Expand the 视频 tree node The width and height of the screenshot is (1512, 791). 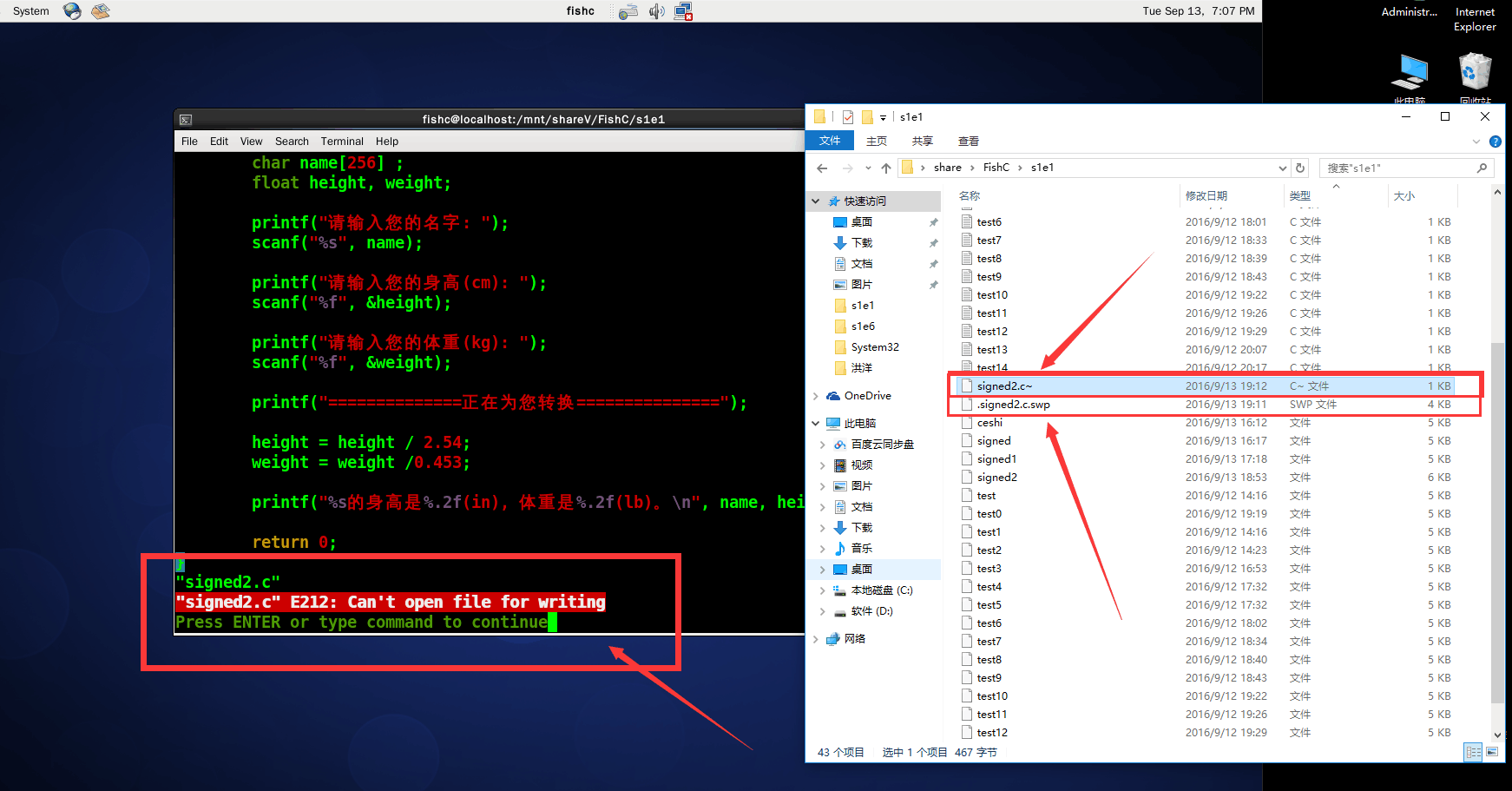[x=823, y=465]
